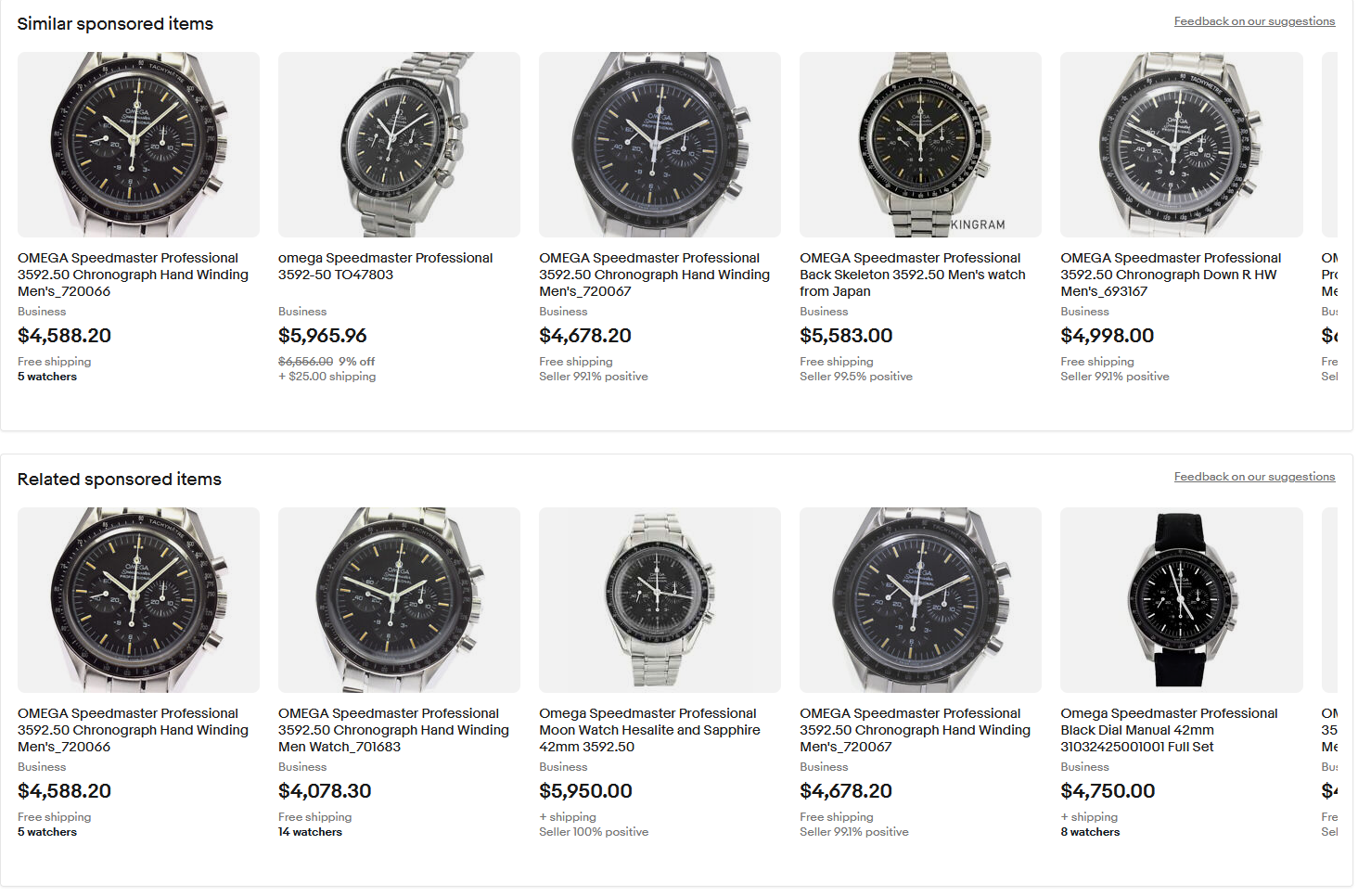Open Feedback on our suggestions for Similar items
Screen dimensions: 1358x896
click(x=1254, y=21)
